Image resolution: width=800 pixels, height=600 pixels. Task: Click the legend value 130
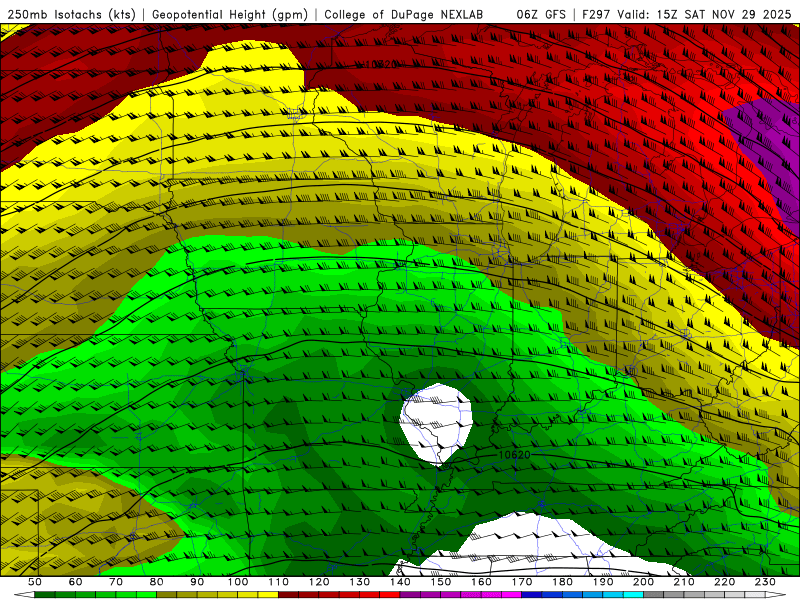pyautogui.click(x=360, y=582)
